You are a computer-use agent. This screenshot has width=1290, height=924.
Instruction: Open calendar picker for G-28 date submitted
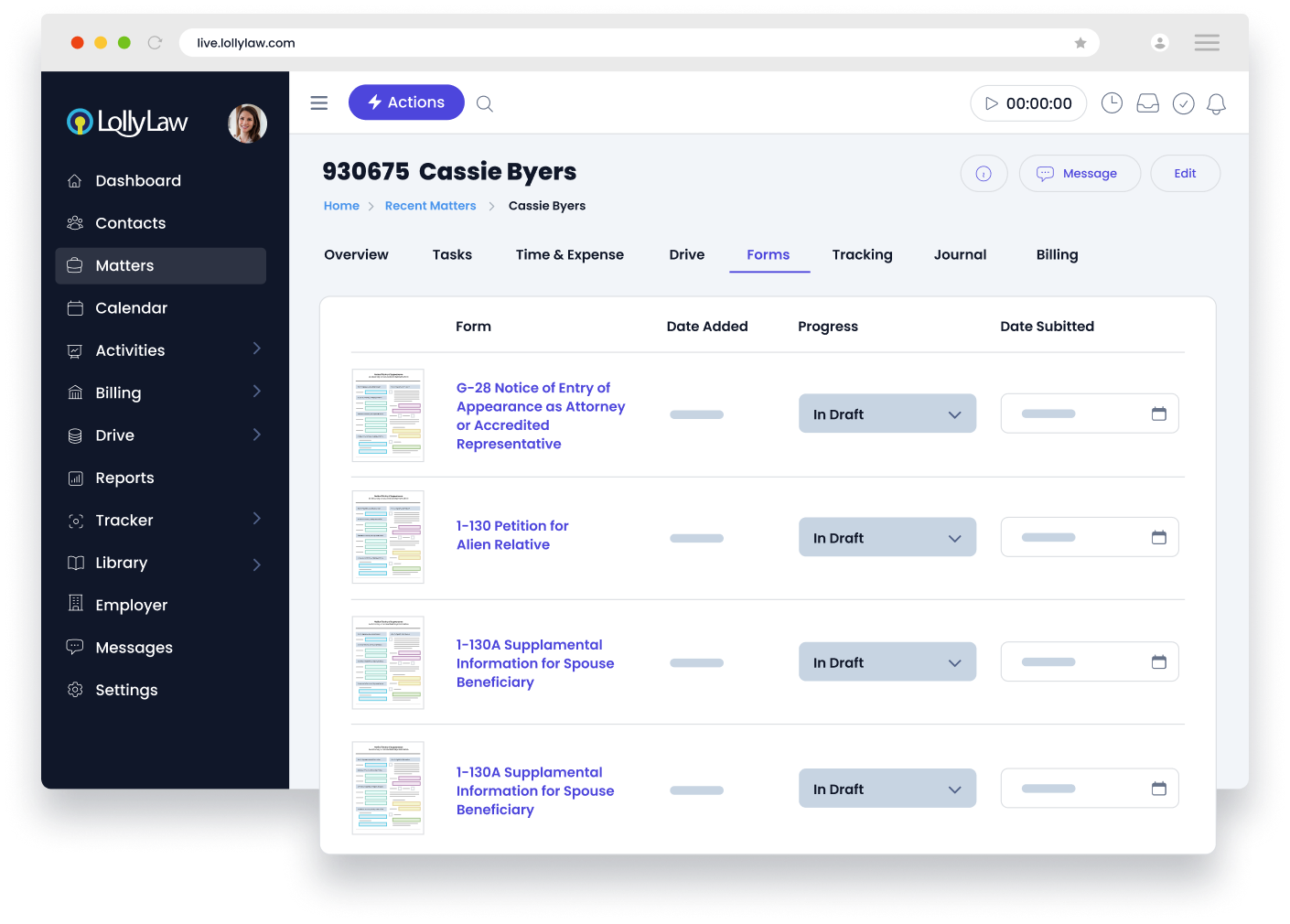point(1158,414)
